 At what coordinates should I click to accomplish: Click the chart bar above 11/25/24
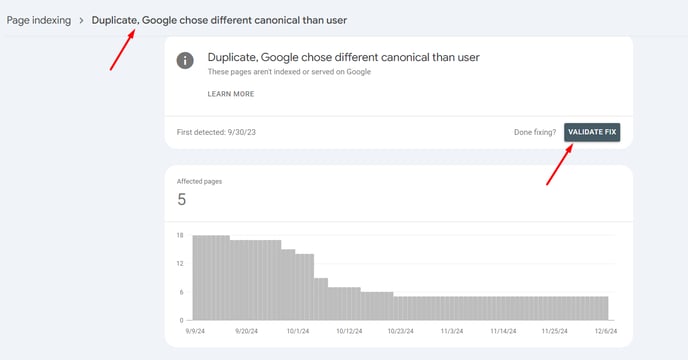tap(555, 308)
